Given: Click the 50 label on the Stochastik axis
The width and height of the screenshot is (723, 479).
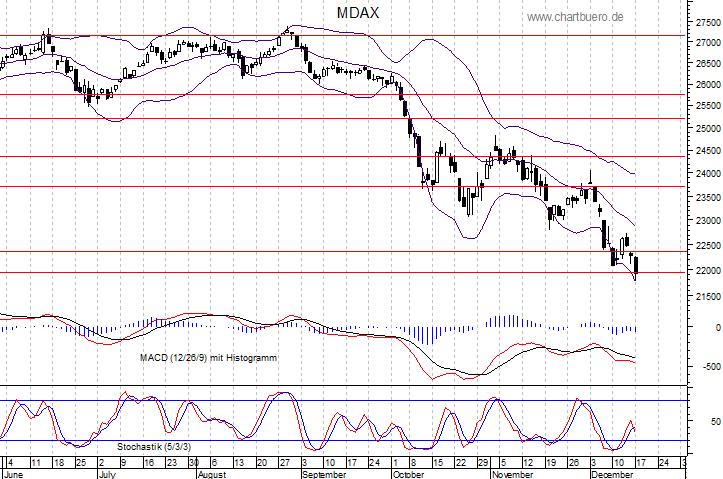Looking at the screenshot, I should point(714,422).
